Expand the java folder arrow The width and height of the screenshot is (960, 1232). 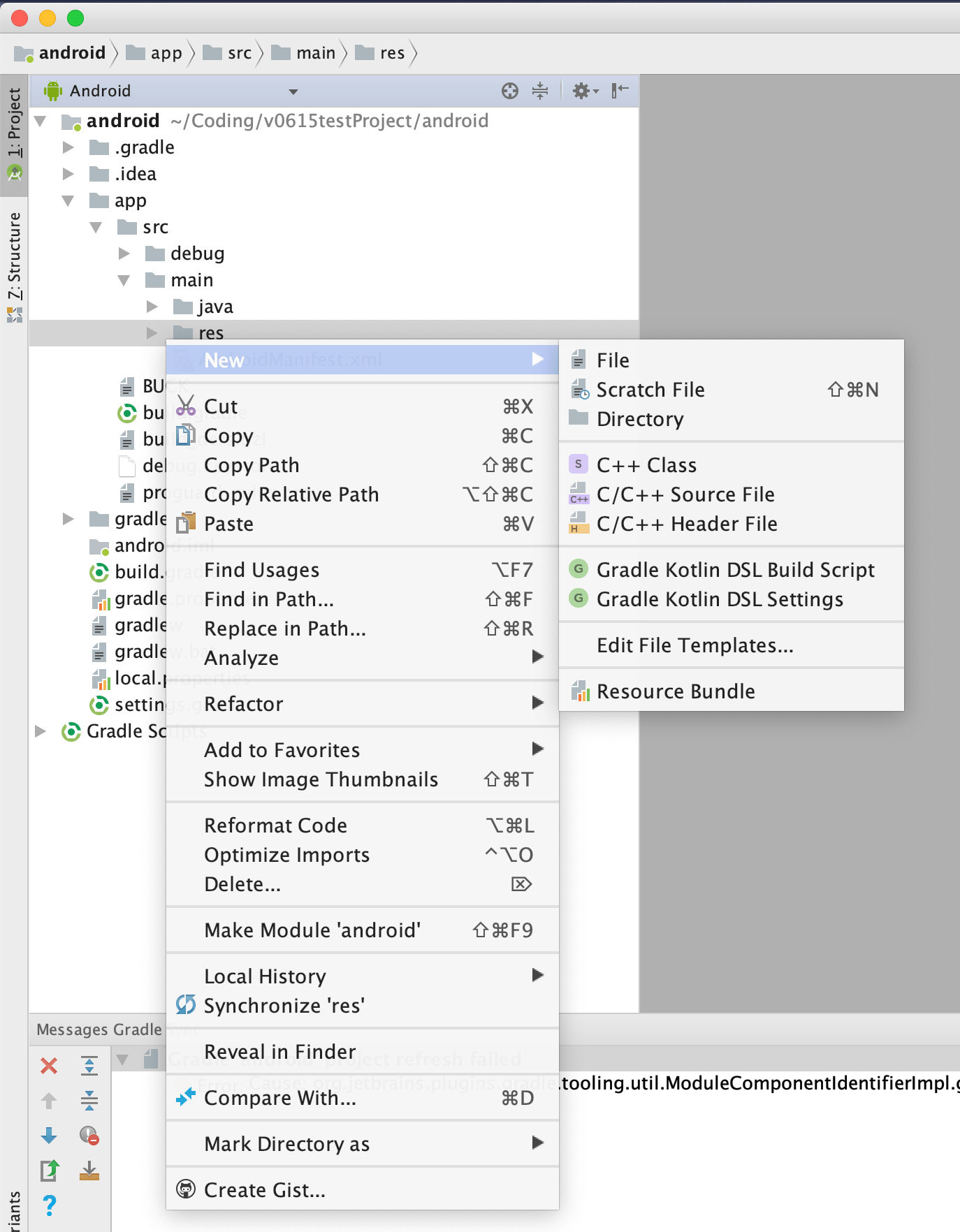click(x=152, y=307)
